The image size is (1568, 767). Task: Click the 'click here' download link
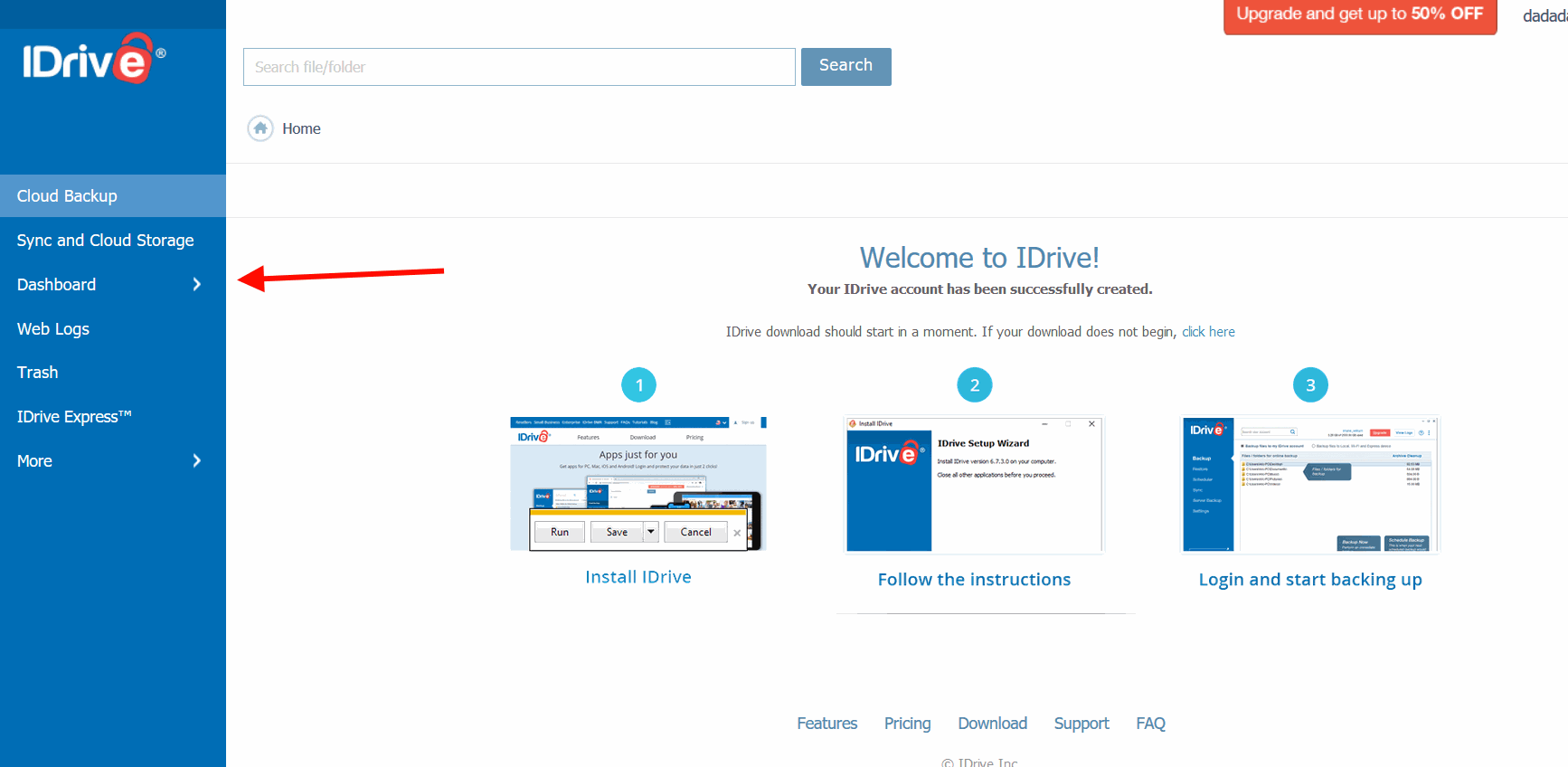pyautogui.click(x=1208, y=332)
